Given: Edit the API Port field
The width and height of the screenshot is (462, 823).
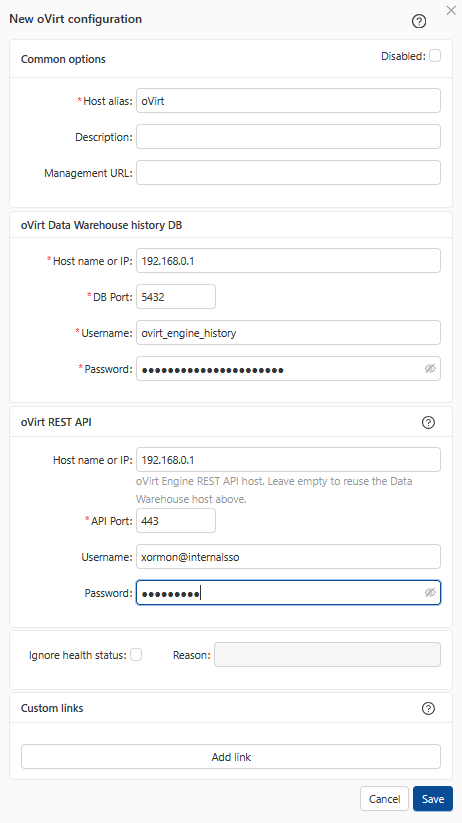Looking at the screenshot, I should coord(176,521).
